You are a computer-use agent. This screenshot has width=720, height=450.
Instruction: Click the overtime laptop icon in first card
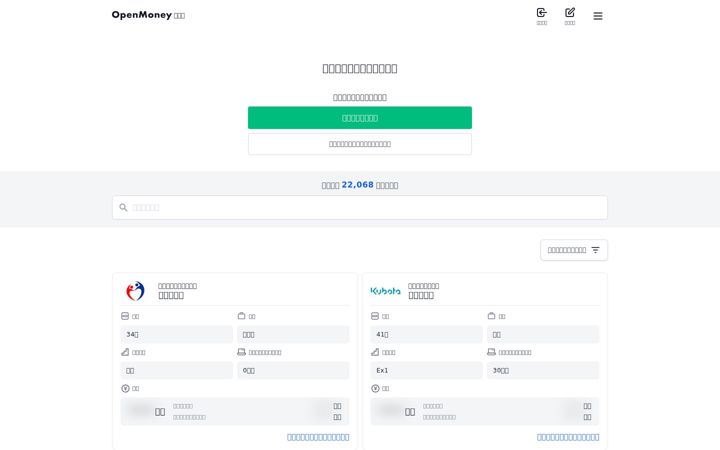point(242,352)
